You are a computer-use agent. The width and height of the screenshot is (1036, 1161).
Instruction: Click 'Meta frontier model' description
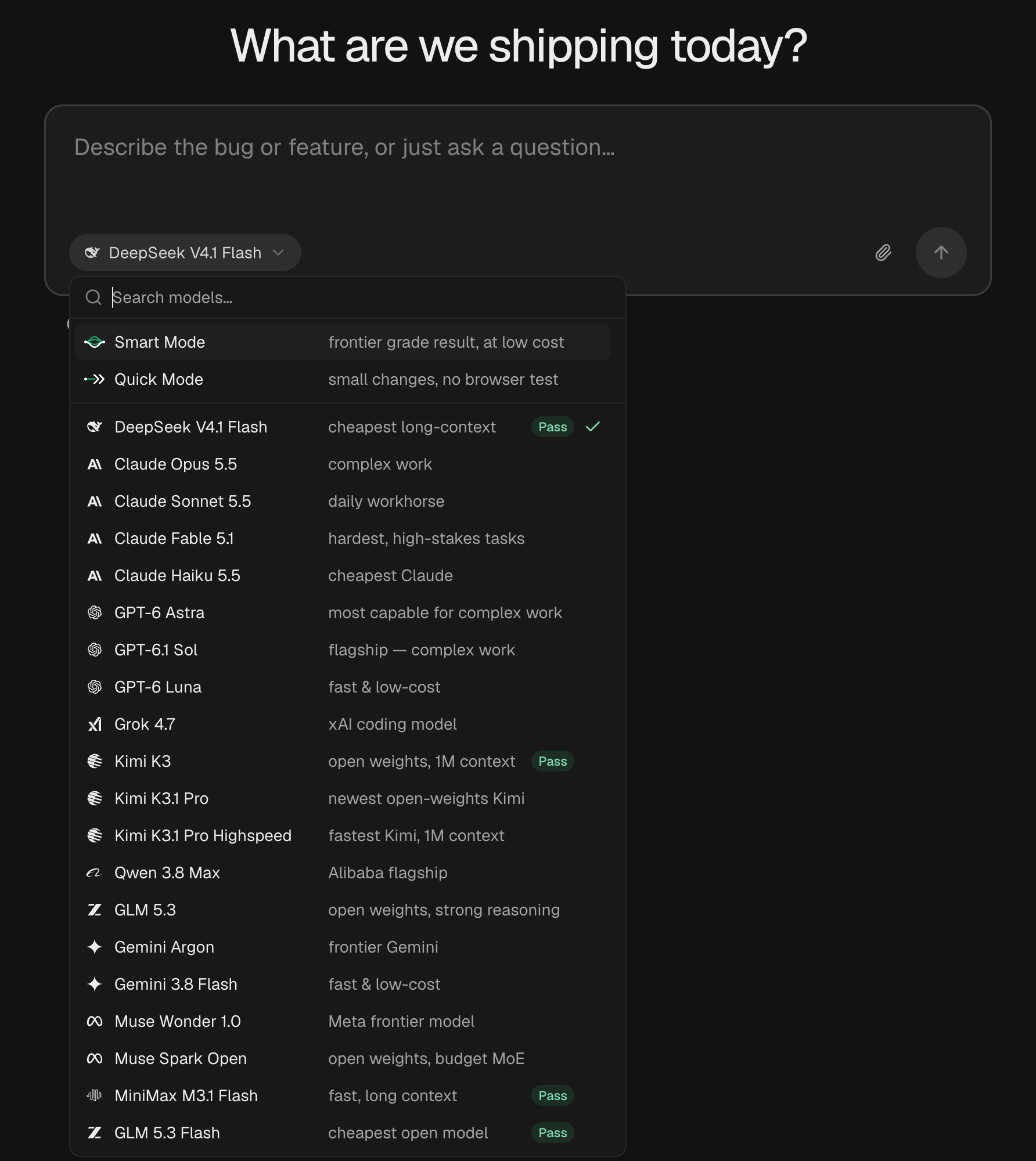click(401, 1021)
